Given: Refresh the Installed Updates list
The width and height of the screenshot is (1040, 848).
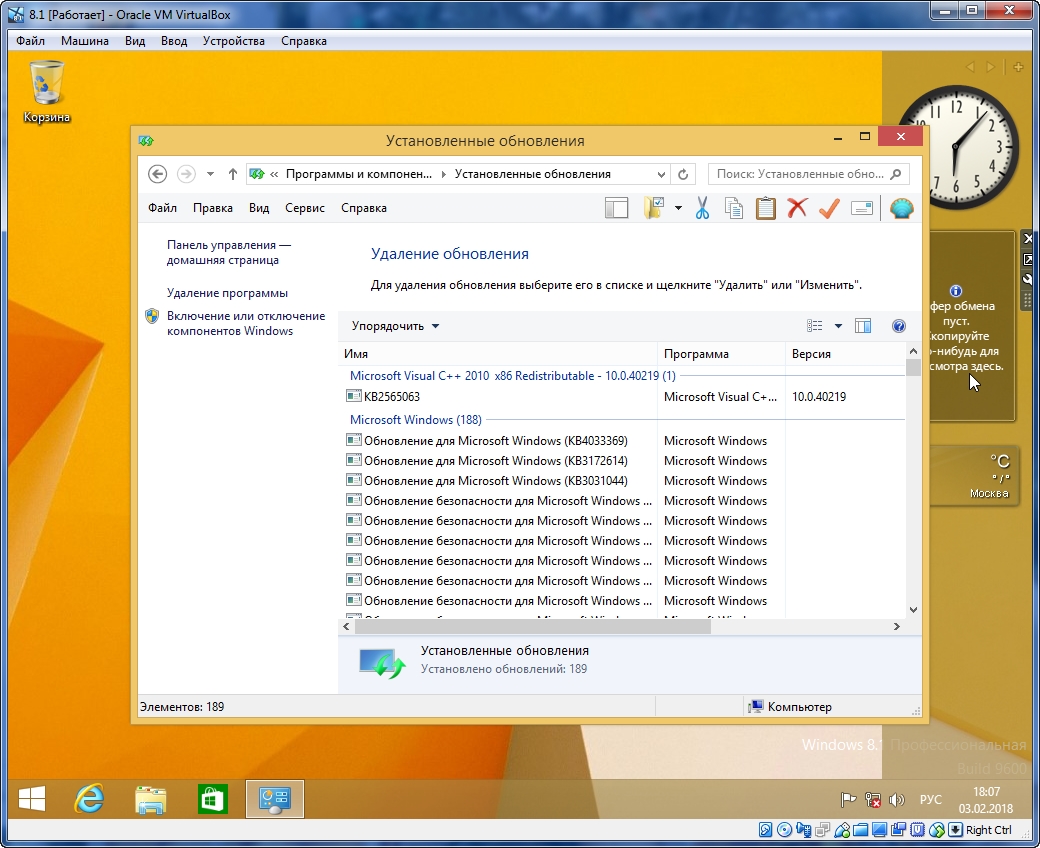Looking at the screenshot, I should click(x=682, y=174).
